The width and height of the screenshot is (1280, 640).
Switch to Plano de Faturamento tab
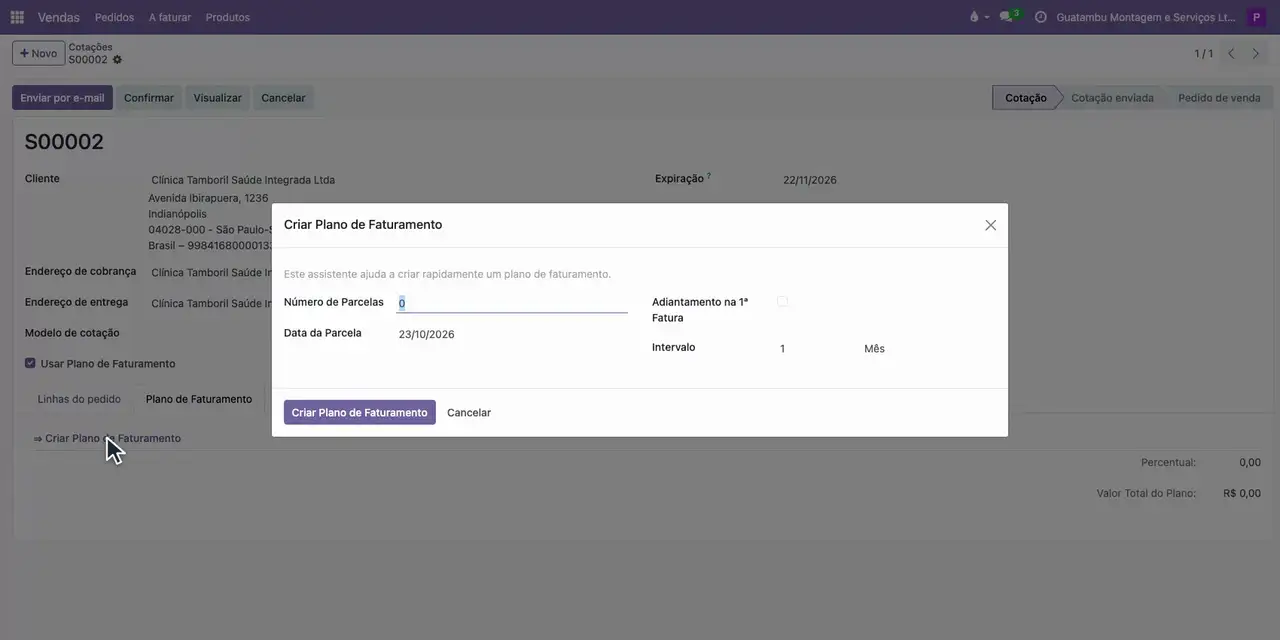click(199, 399)
